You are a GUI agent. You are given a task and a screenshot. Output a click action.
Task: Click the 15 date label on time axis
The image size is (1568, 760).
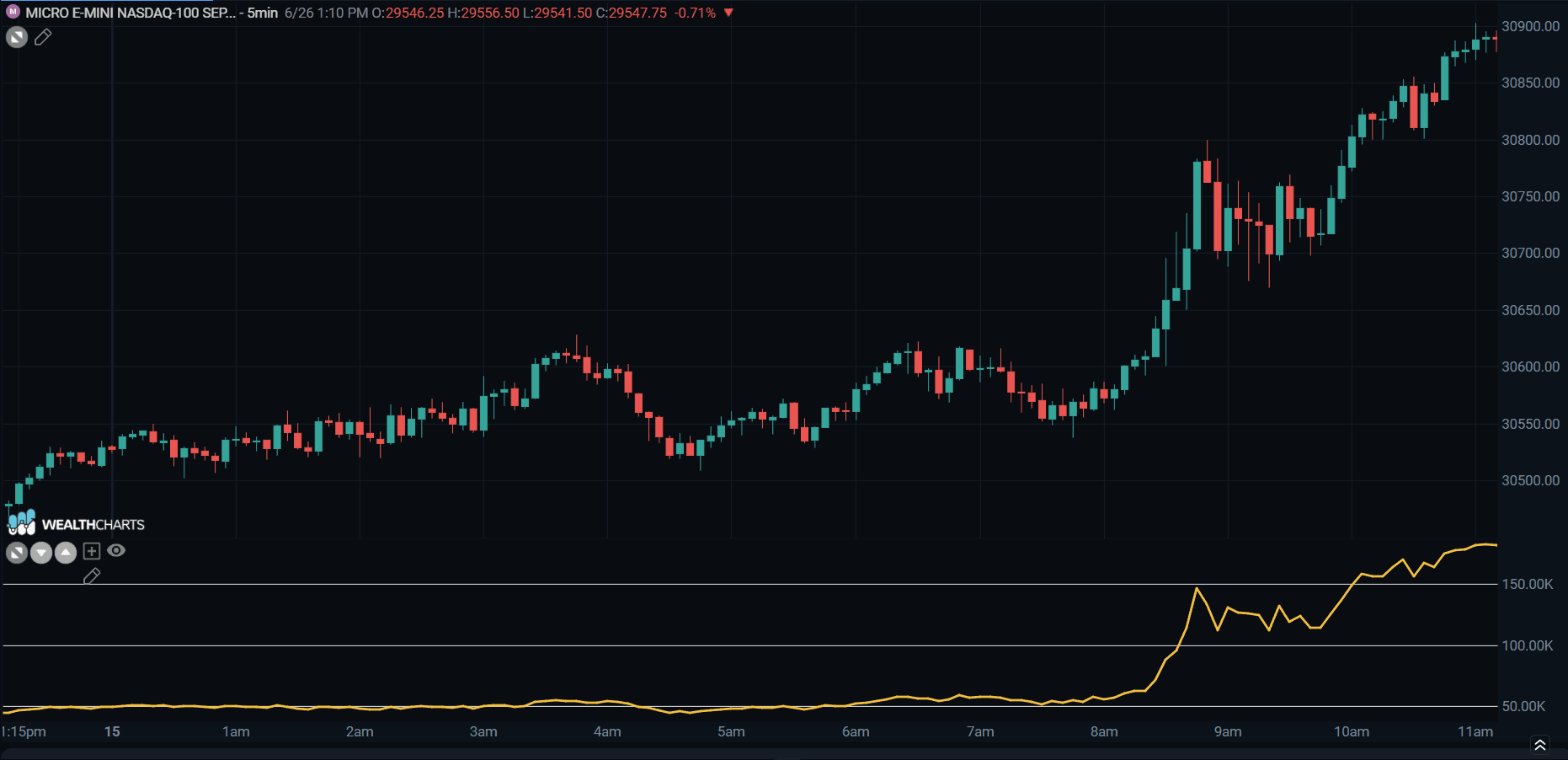pyautogui.click(x=112, y=731)
